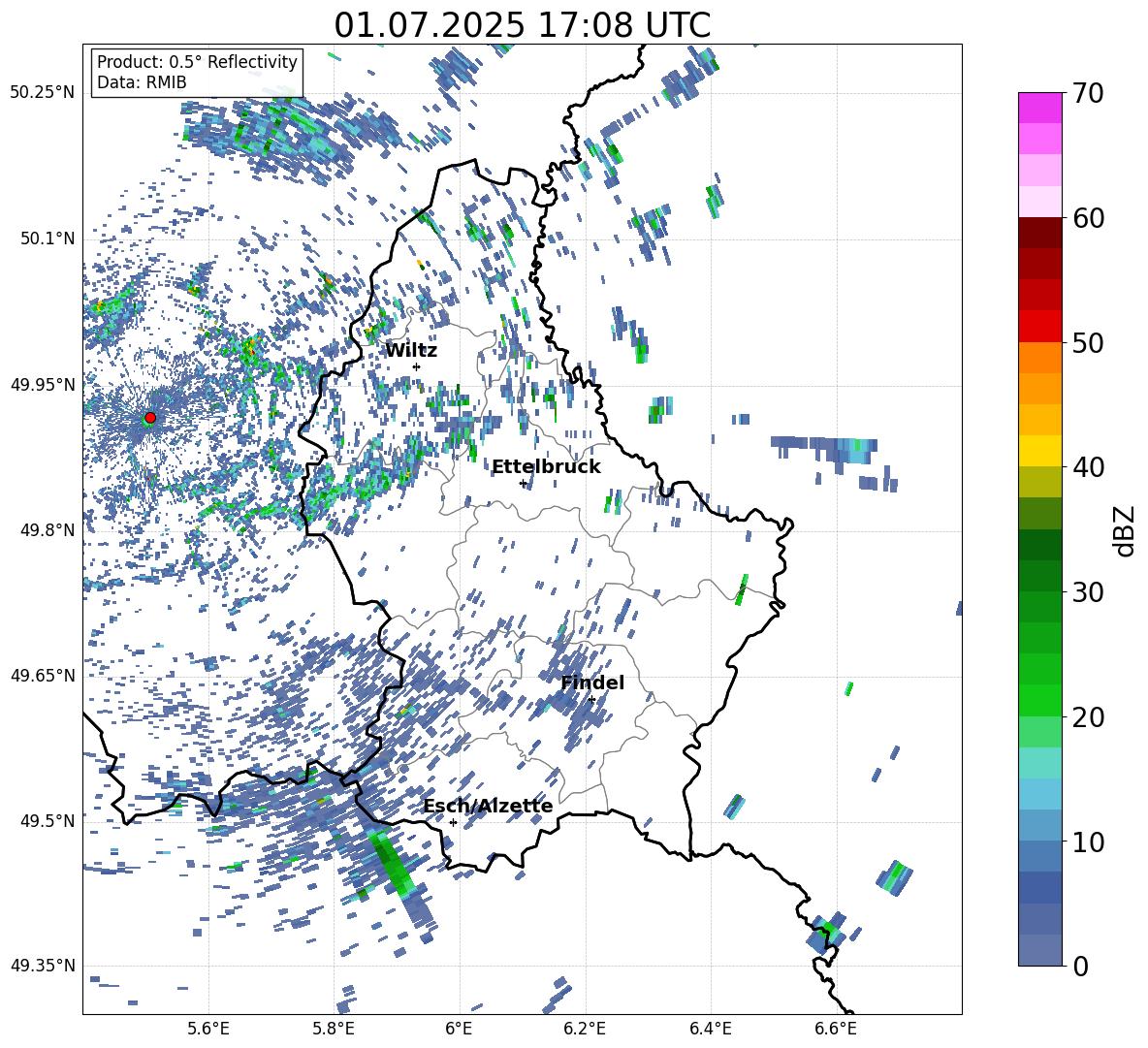Click the 50 tick on colorbar
The image size is (1148, 1048).
tap(1088, 342)
